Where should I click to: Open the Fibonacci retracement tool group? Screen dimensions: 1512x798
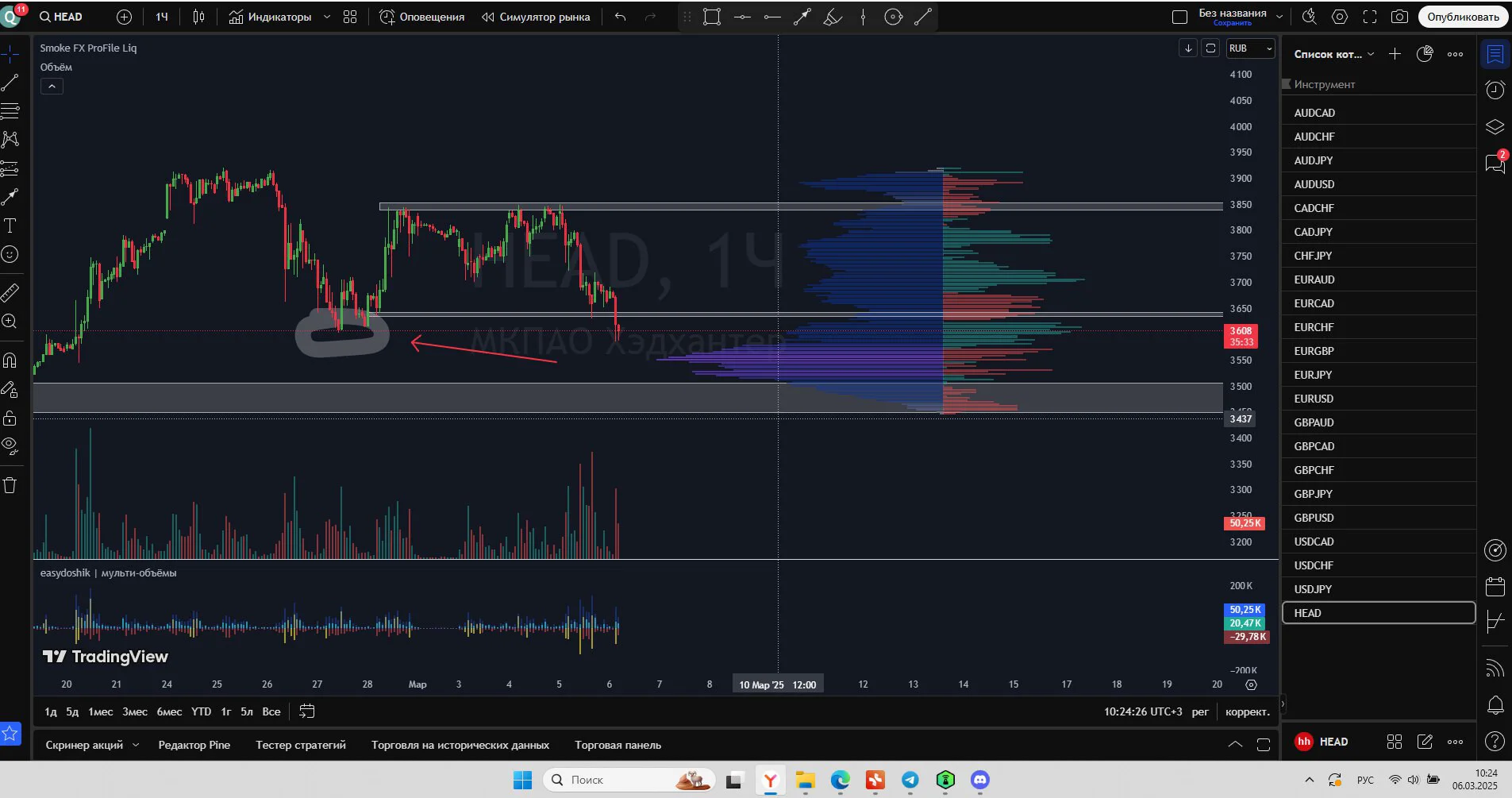click(x=10, y=110)
